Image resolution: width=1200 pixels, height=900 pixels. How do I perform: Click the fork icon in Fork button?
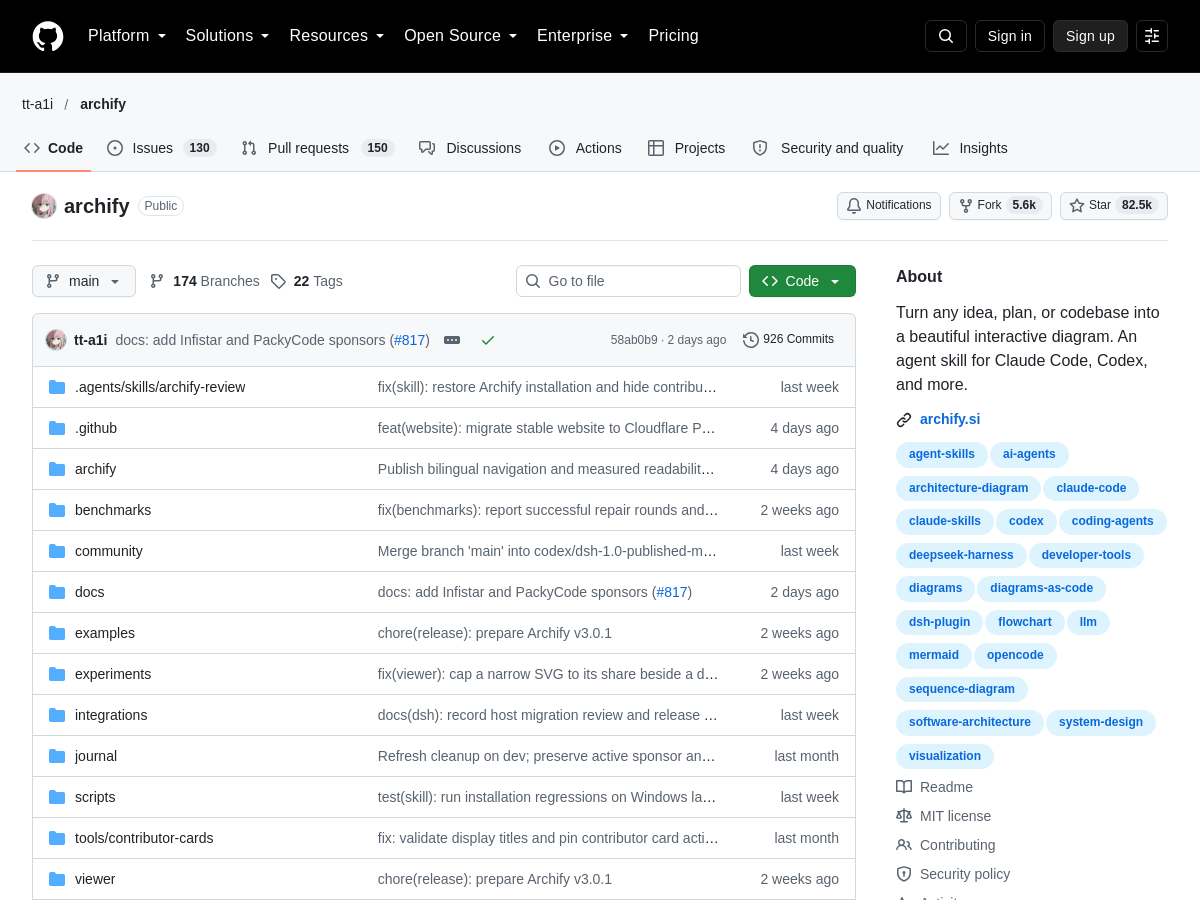pyautogui.click(x=966, y=206)
